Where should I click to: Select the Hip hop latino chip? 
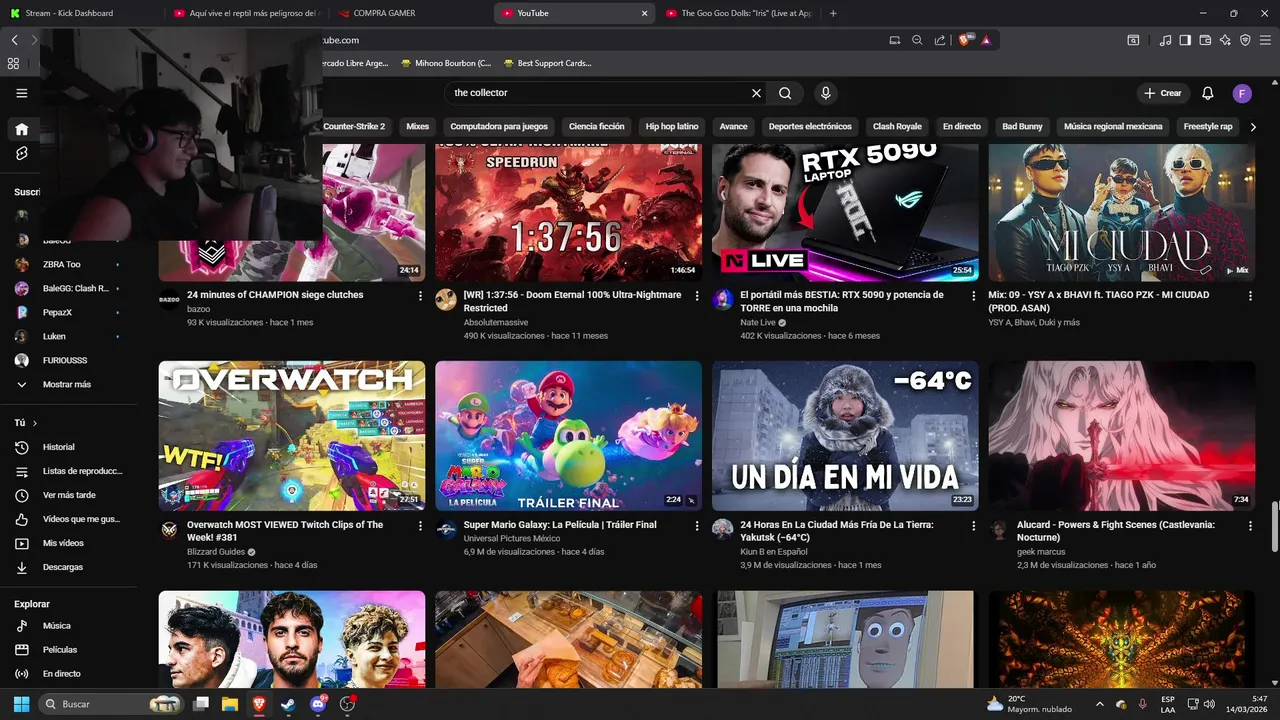tap(672, 127)
